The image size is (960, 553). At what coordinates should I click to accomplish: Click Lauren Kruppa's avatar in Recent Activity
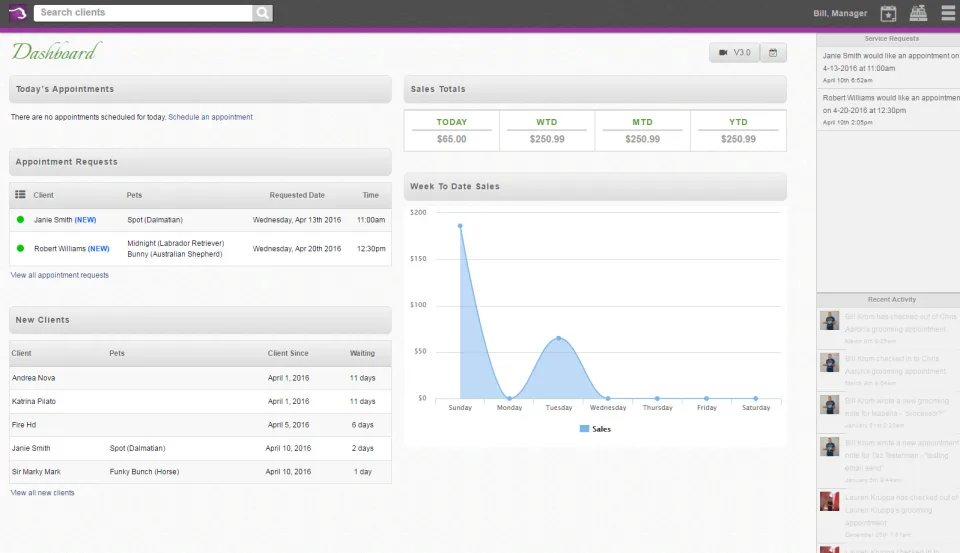click(x=830, y=501)
